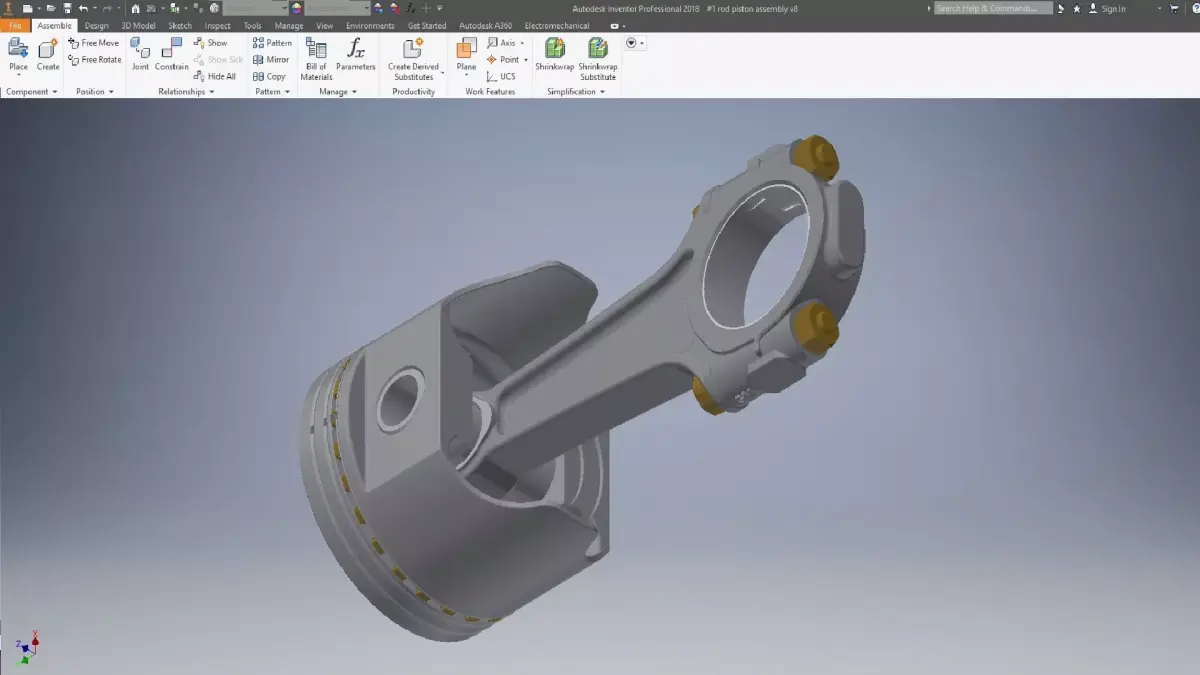Expand the Pattern panel dropdown
This screenshot has height=675, width=1200.
click(x=287, y=92)
